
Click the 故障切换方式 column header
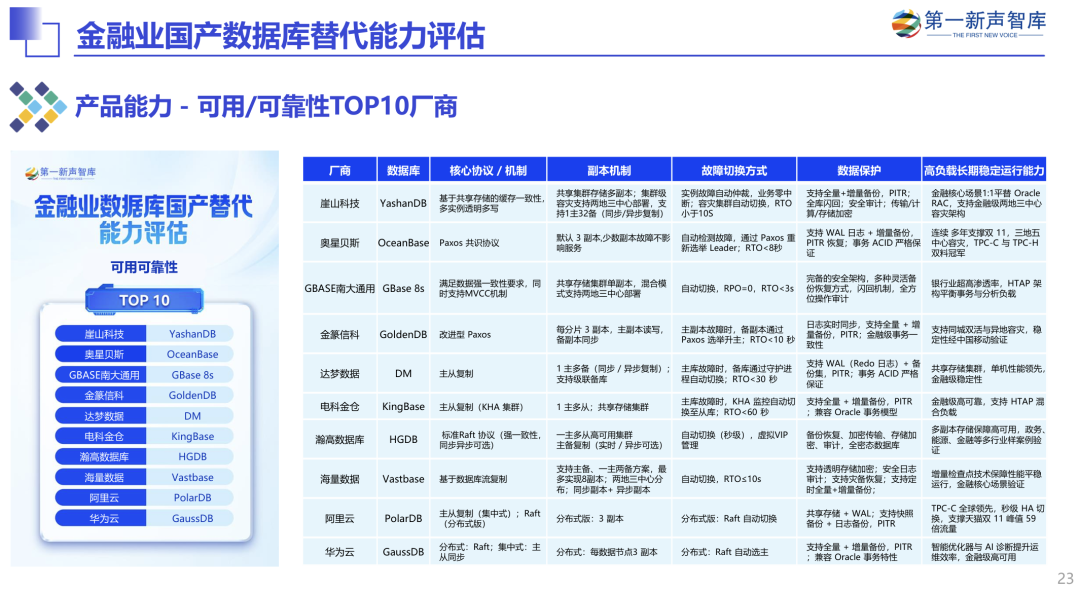[x=734, y=170]
